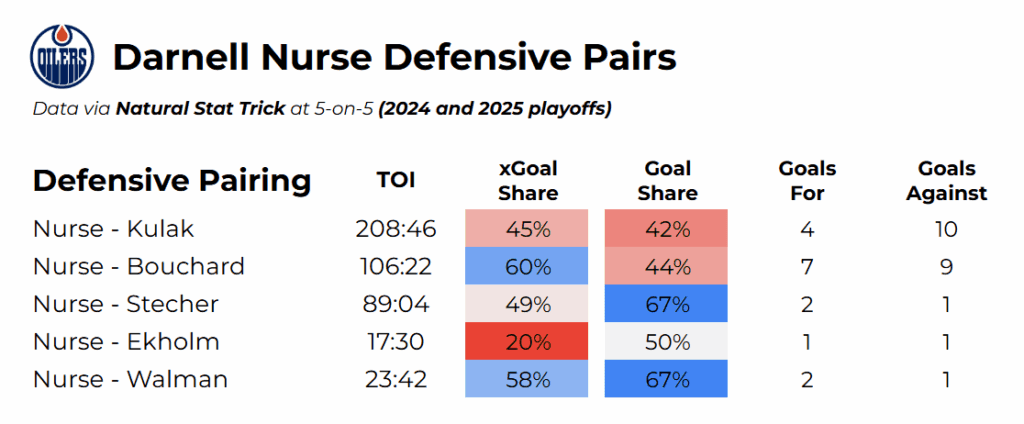Select the Nurse - Kulak row label
The width and height of the screenshot is (1024, 424).
coord(113,229)
